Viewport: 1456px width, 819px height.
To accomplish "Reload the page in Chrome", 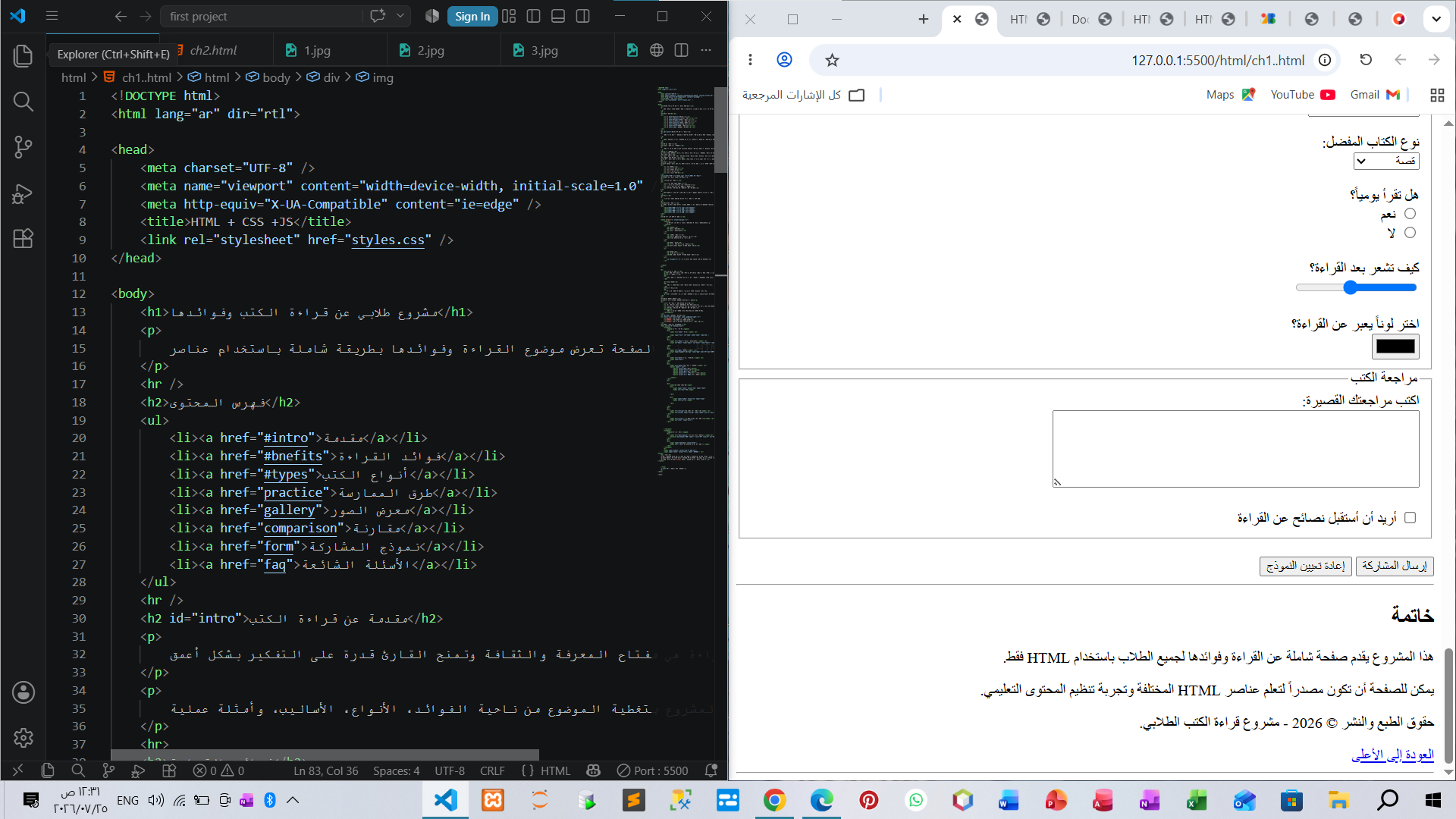I will click(x=1366, y=60).
